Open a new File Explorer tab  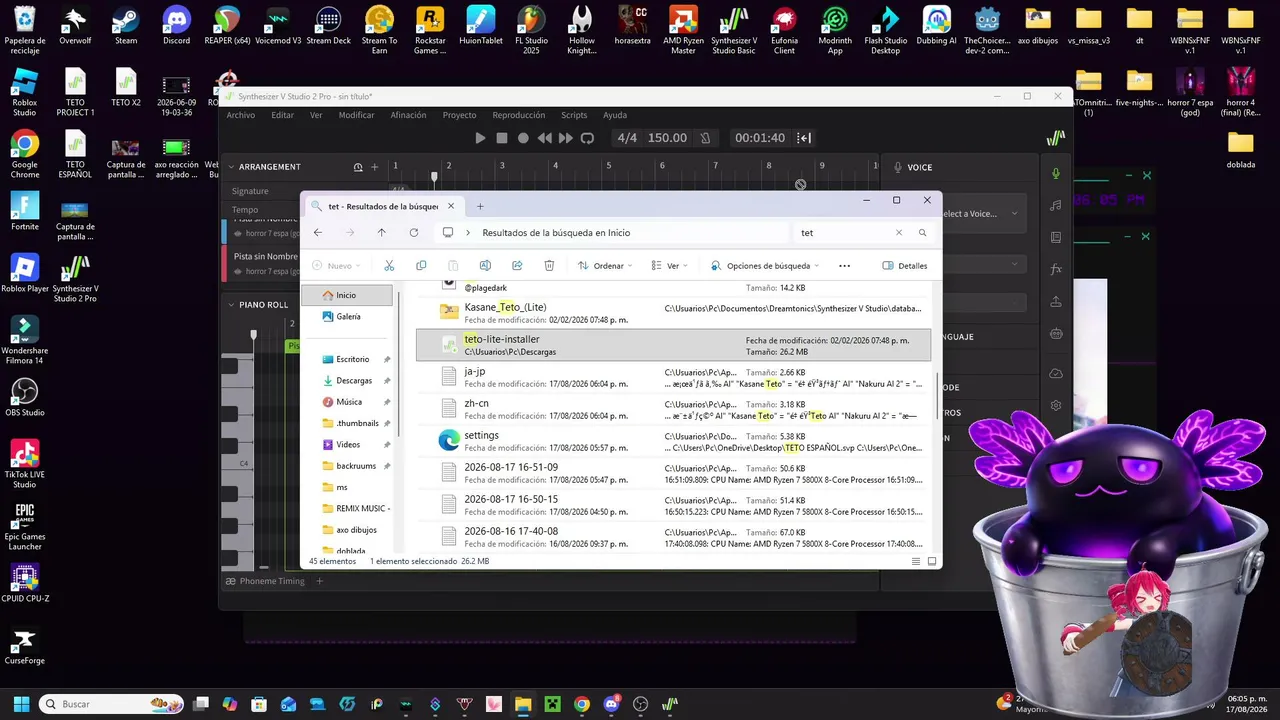[480, 206]
